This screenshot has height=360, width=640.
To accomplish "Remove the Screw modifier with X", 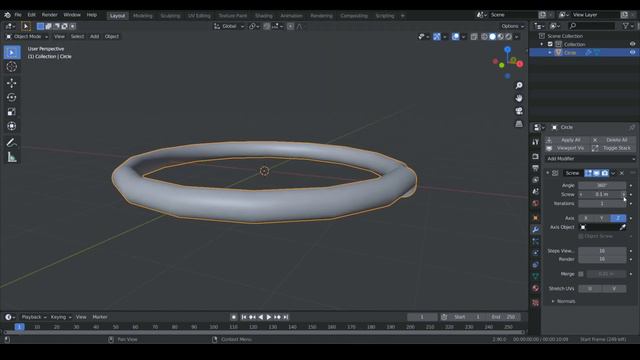I will pyautogui.click(x=622, y=173).
